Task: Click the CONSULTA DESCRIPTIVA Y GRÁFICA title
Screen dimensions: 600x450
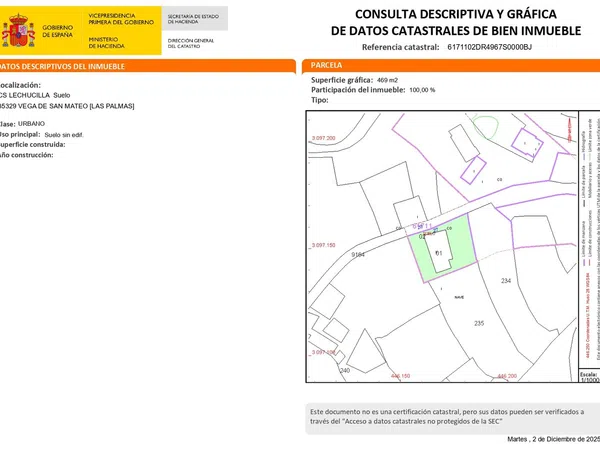Action: [456, 14]
